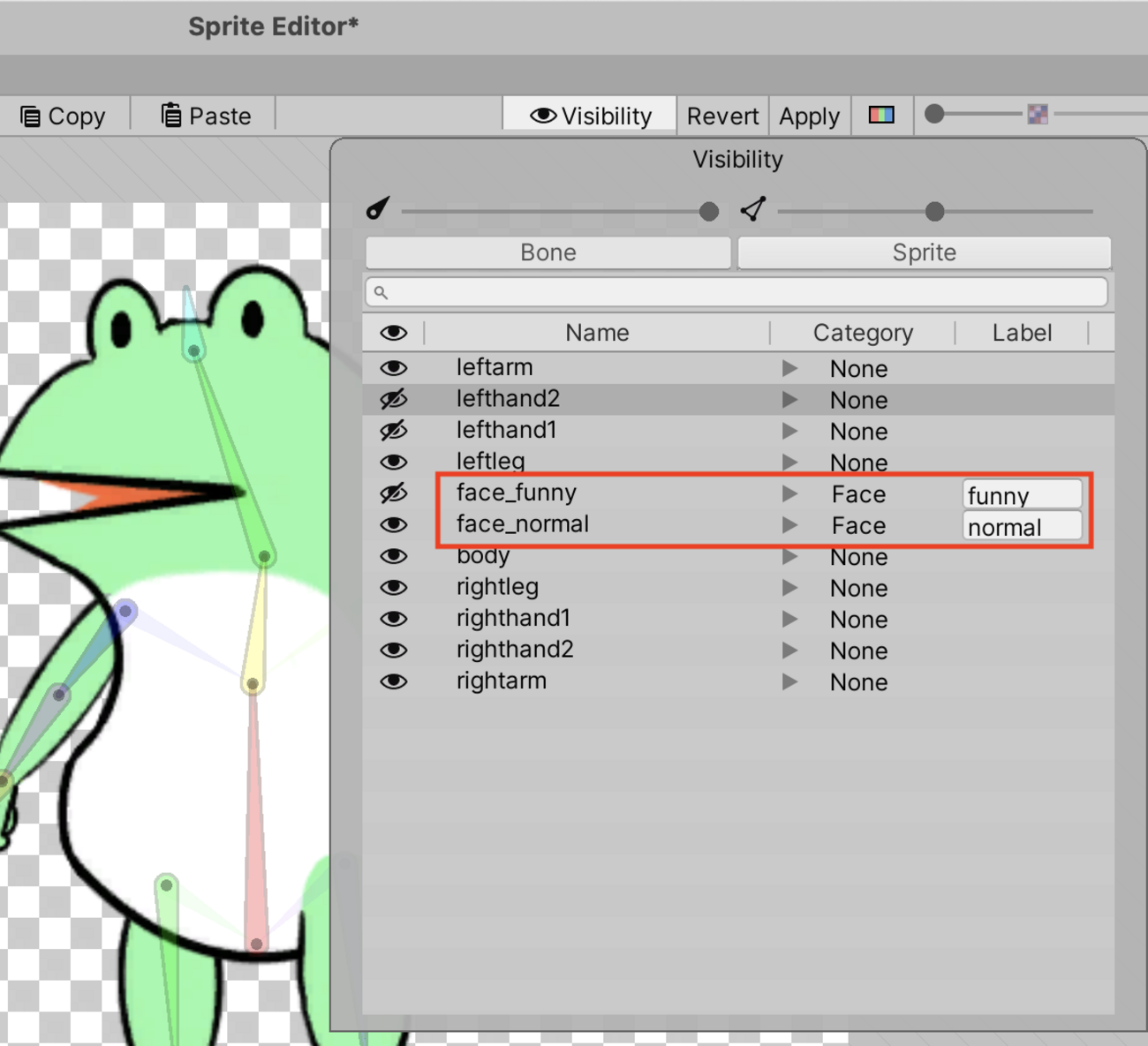Hide the face_normal sprite
The image size is (1148, 1046).
point(394,525)
